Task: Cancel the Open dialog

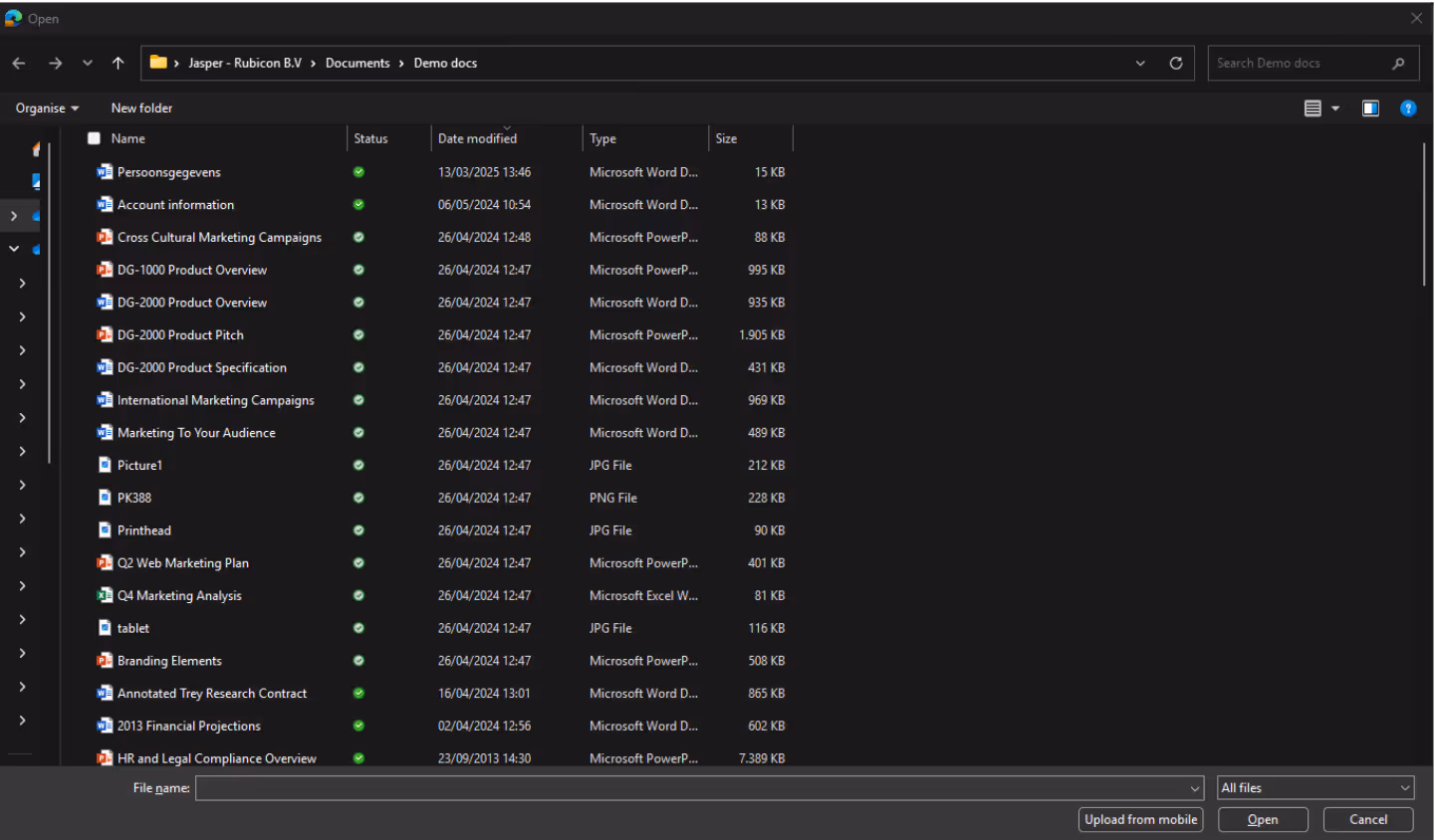Action: click(x=1368, y=820)
